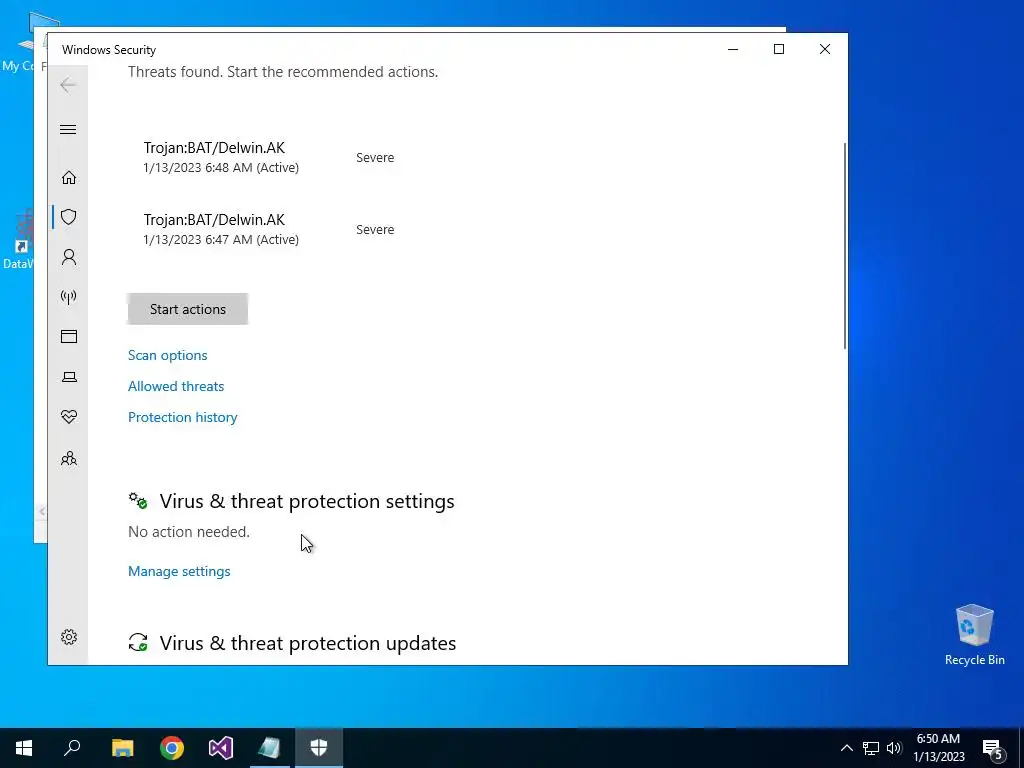Go back with the arrow icon
This screenshot has width=1024, height=768.
pos(68,85)
